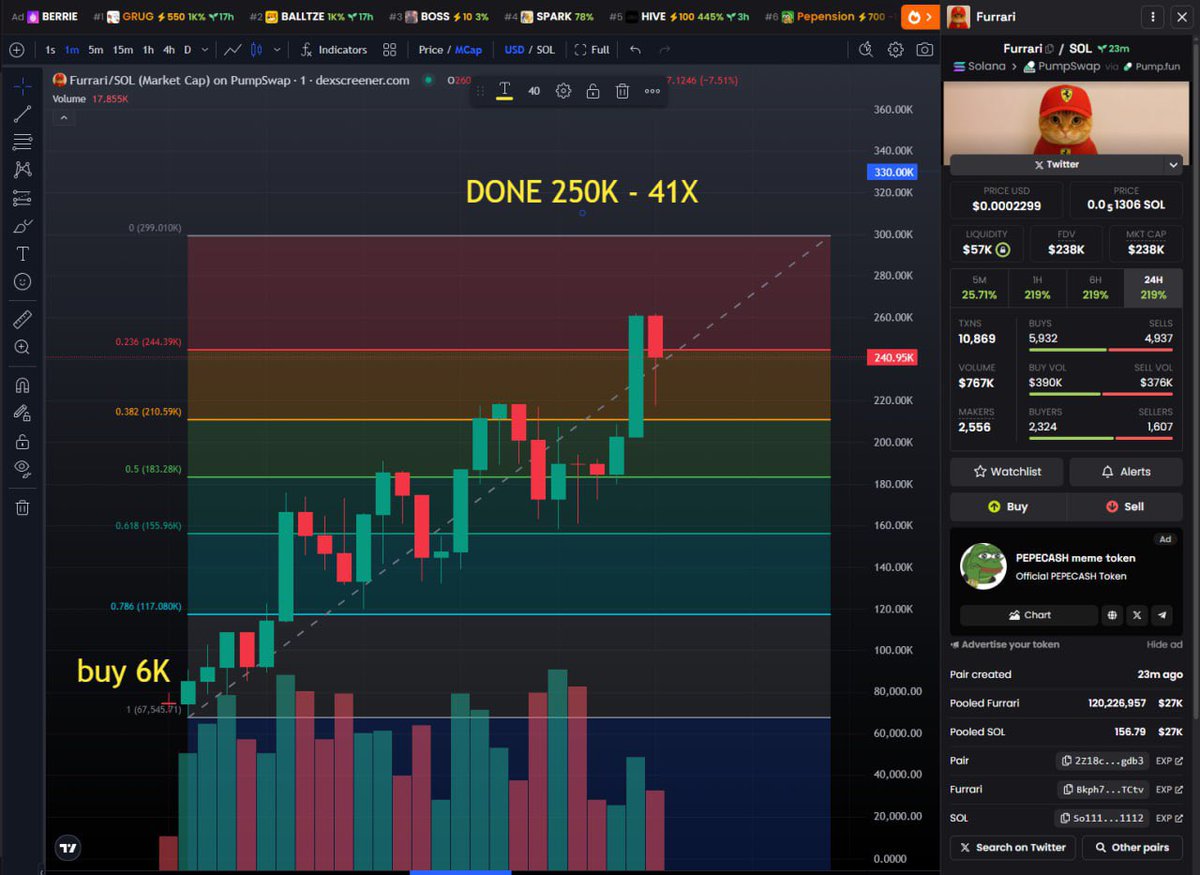Screen dimensions: 1200x875
Task: Click the green Buy button
Action: pos(1008,507)
